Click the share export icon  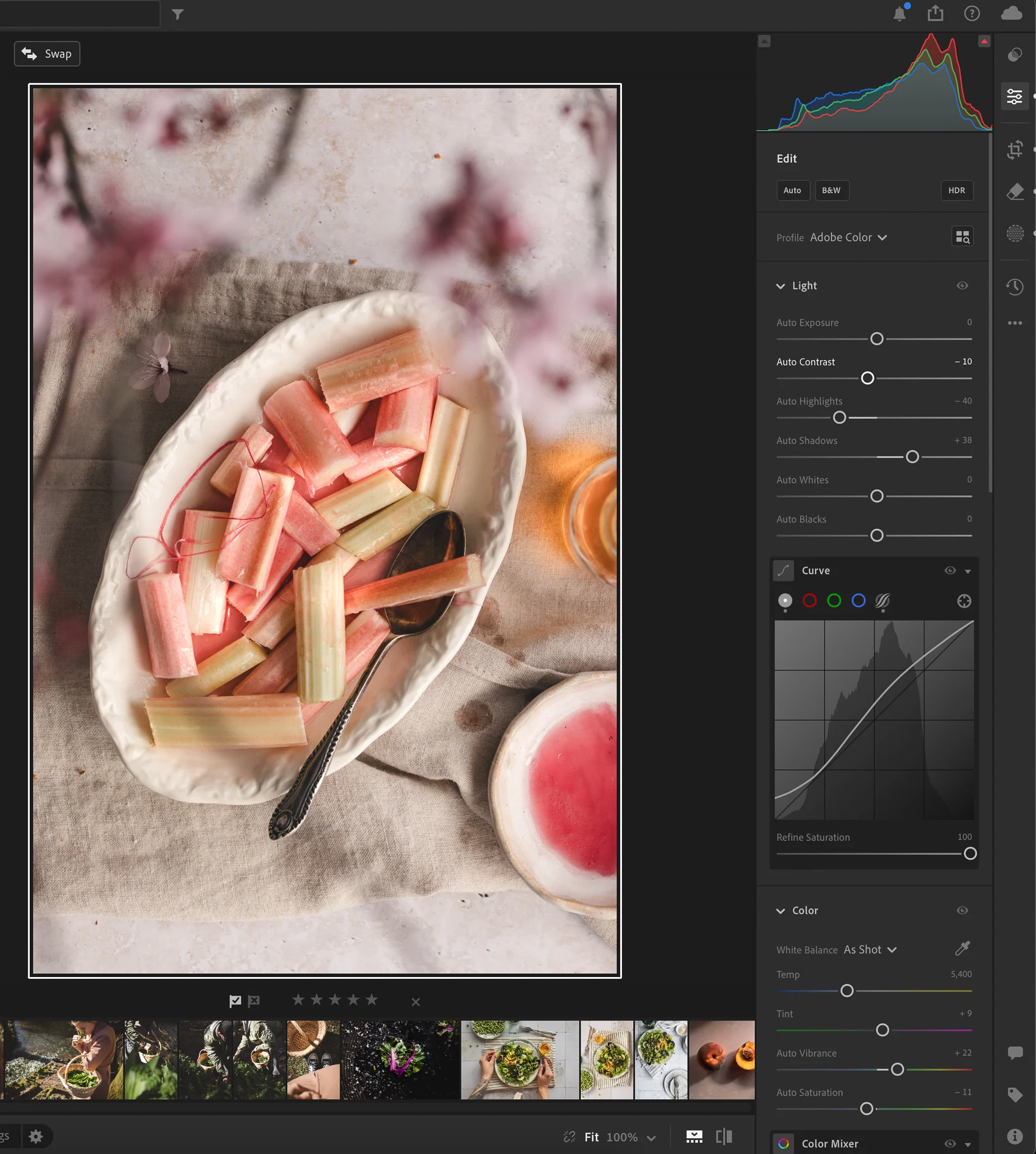(x=935, y=14)
